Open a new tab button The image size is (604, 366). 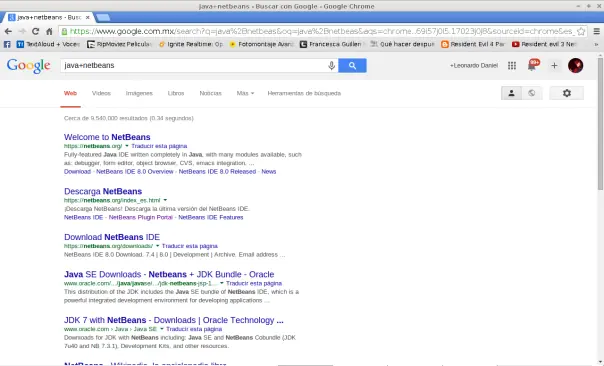103,17
